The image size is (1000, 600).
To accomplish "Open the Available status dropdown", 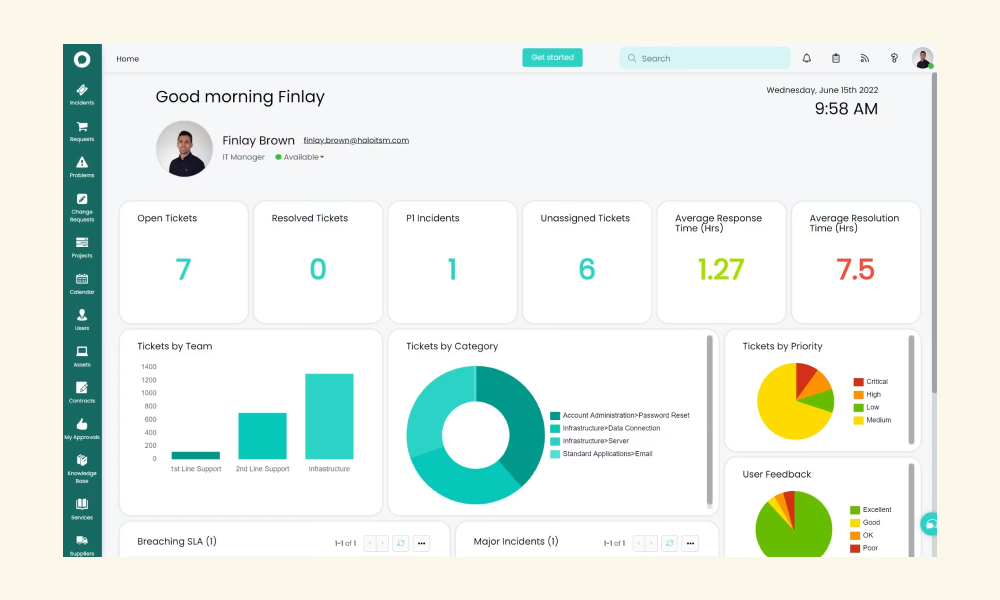I will click(300, 157).
